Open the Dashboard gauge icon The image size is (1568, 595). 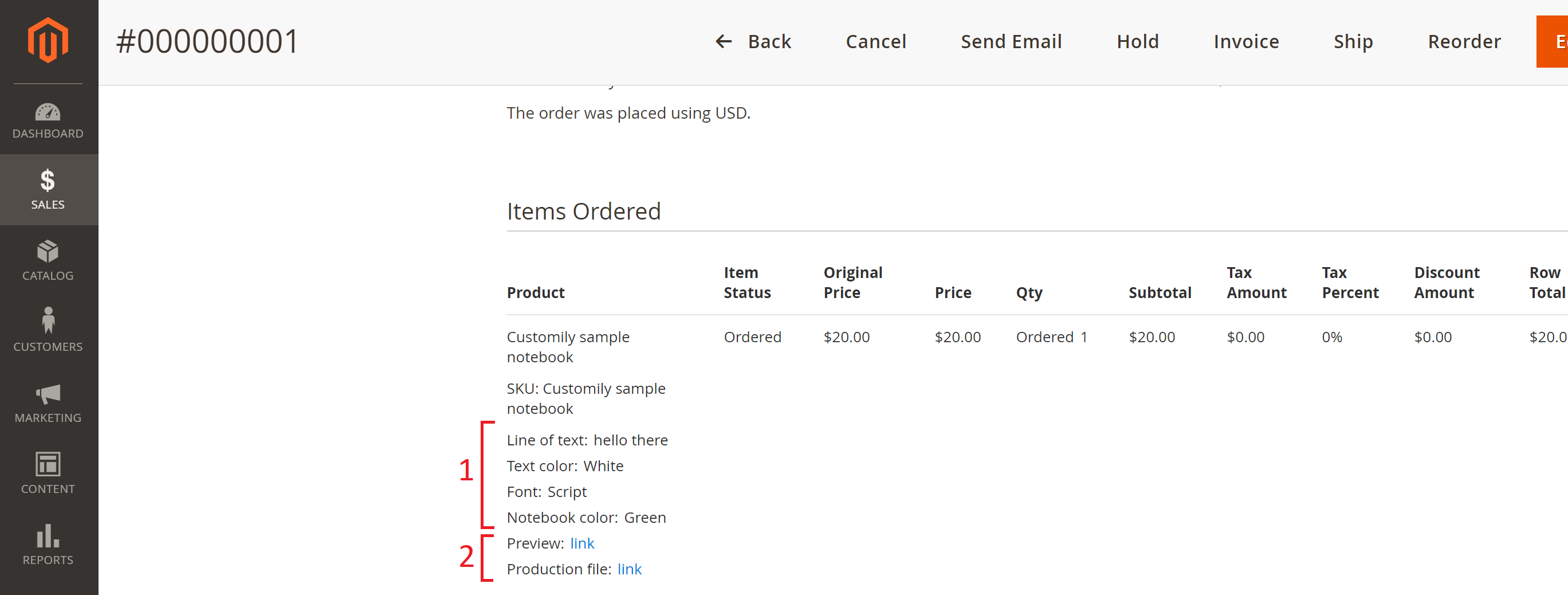(48, 113)
